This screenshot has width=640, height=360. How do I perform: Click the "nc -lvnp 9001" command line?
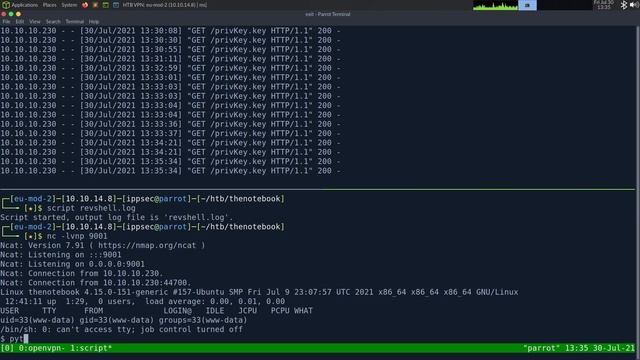(77, 236)
